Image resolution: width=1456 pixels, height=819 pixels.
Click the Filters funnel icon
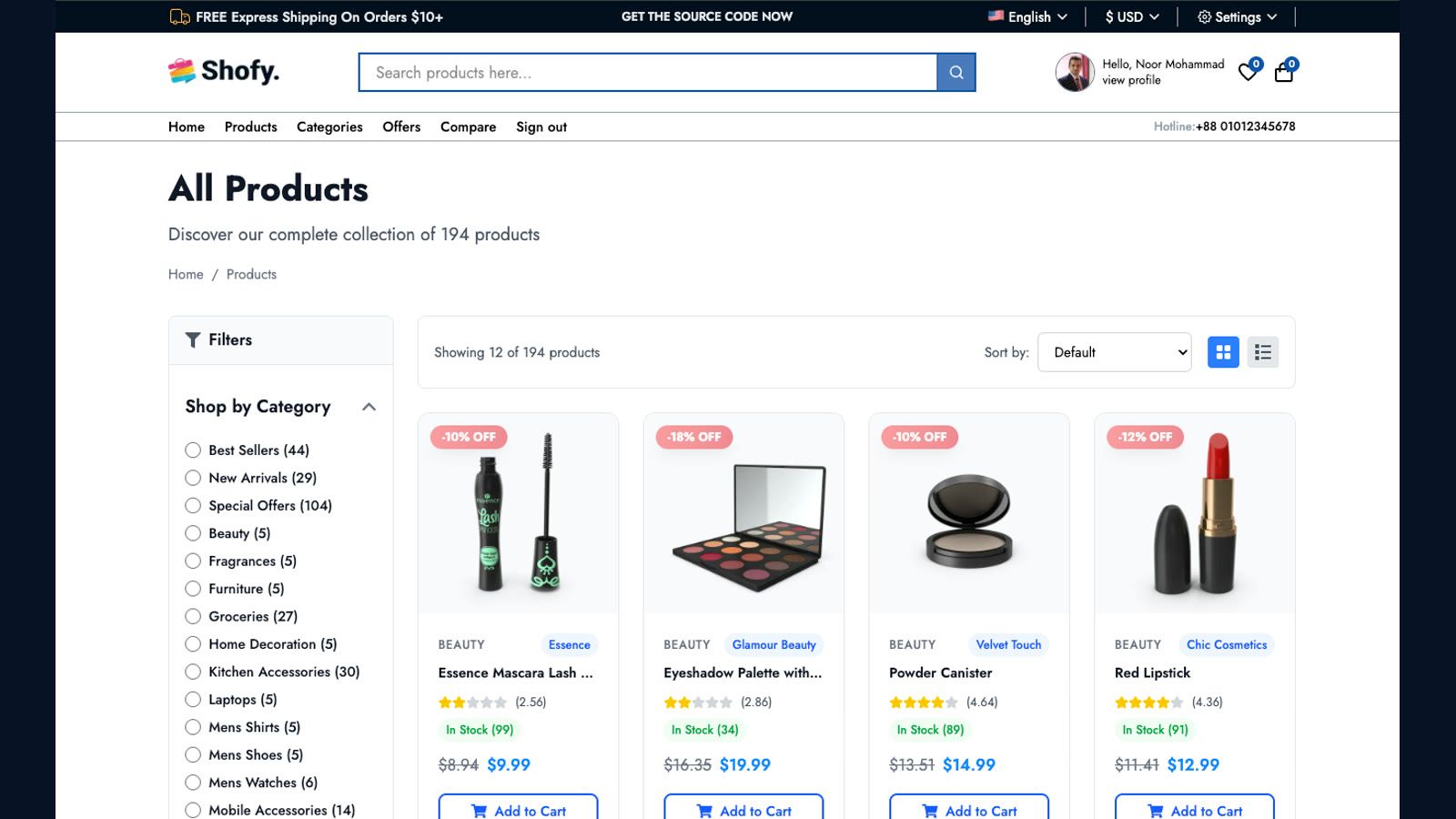click(193, 339)
